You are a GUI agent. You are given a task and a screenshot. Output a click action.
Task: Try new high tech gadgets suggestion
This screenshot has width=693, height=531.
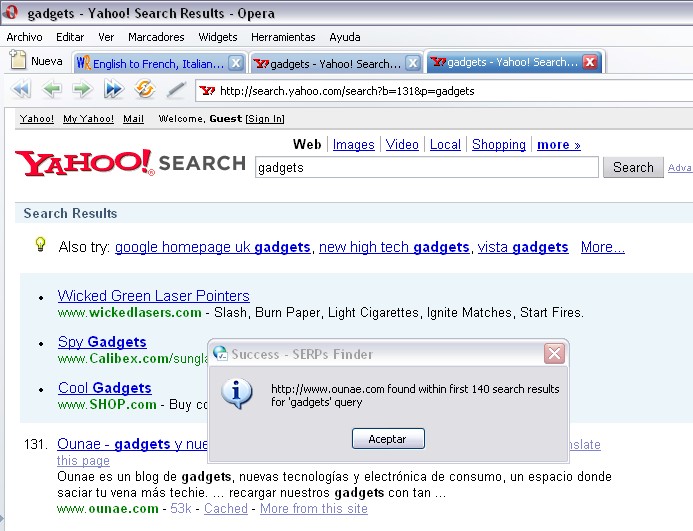coord(394,247)
